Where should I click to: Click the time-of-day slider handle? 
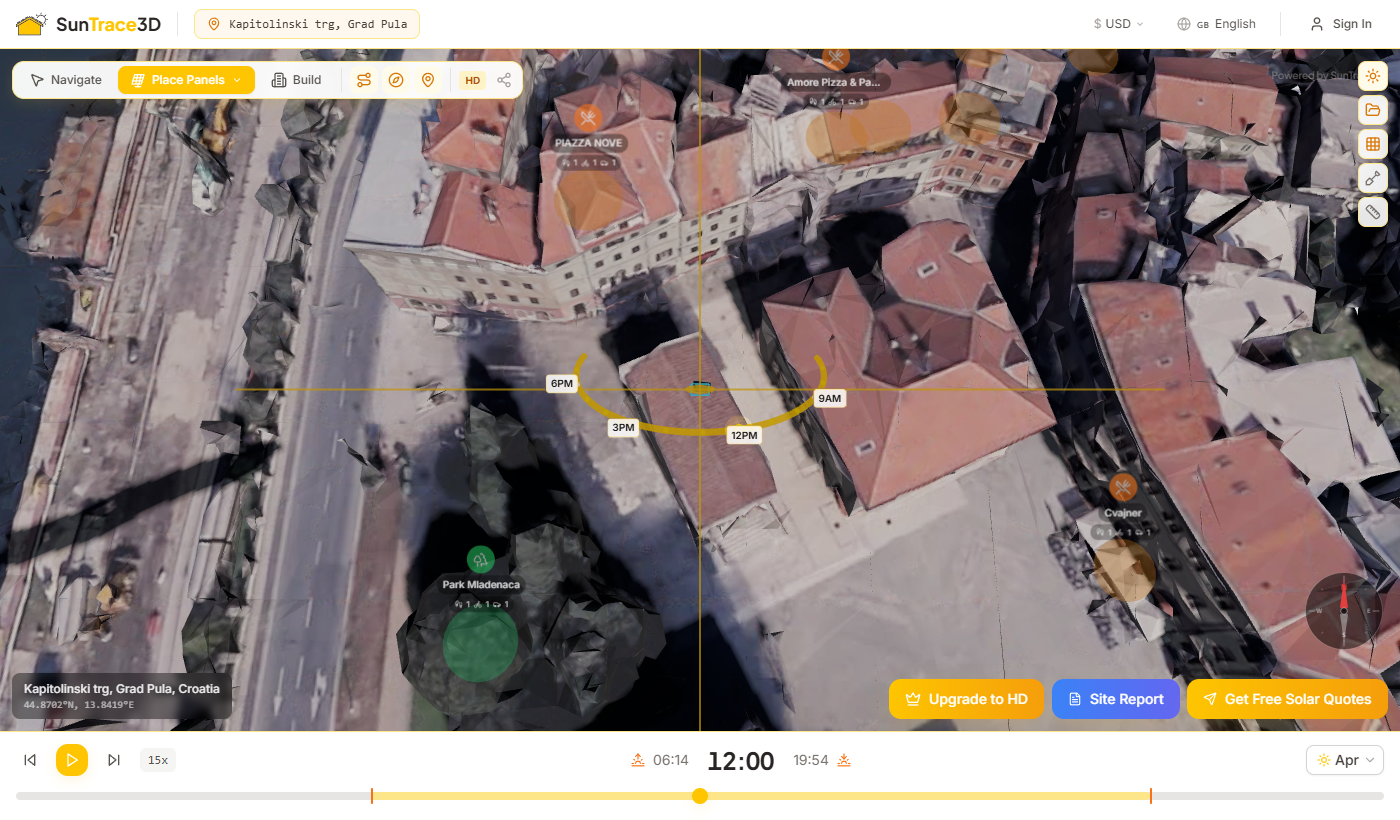pos(700,796)
